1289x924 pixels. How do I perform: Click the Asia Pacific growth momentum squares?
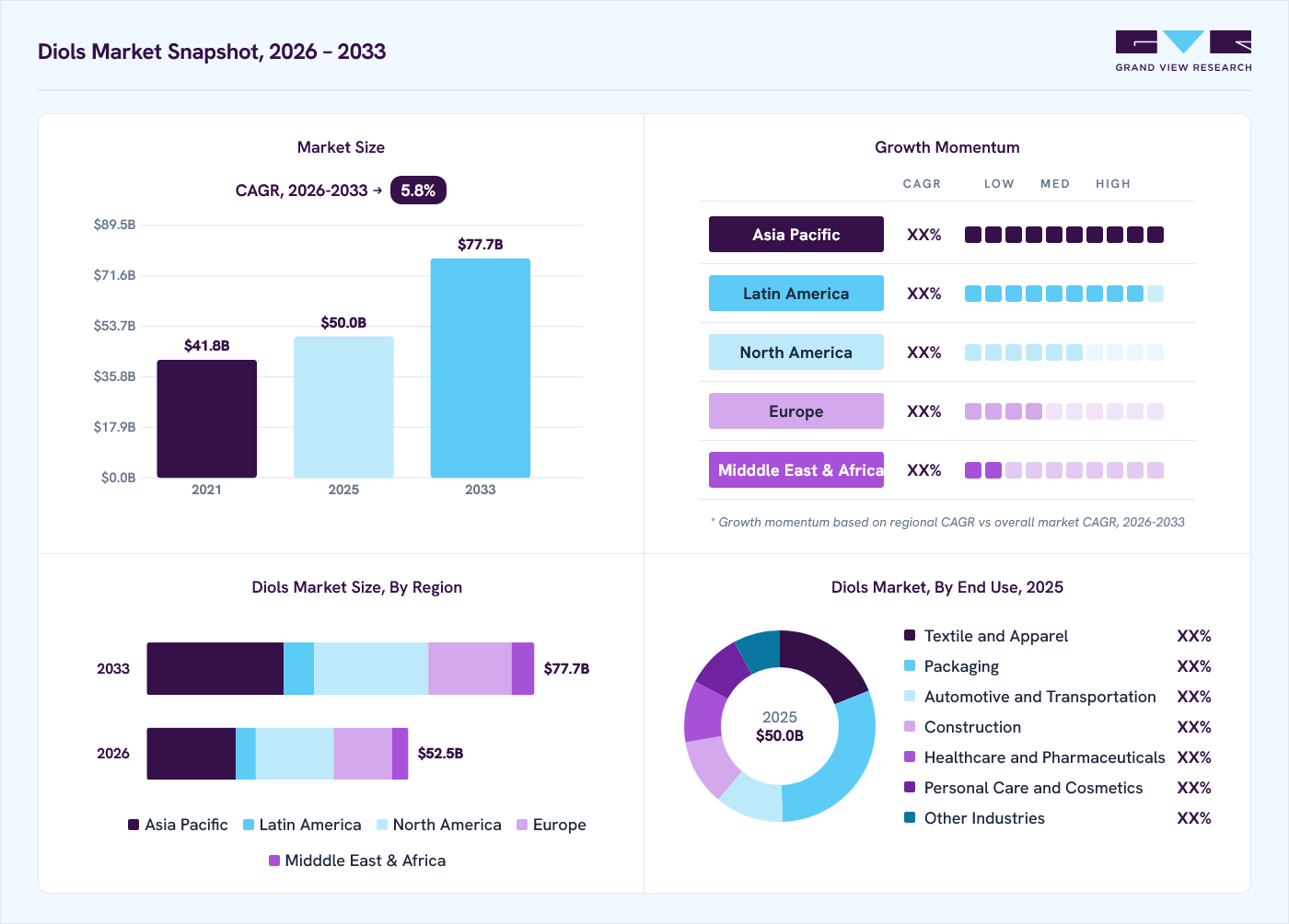(1064, 235)
